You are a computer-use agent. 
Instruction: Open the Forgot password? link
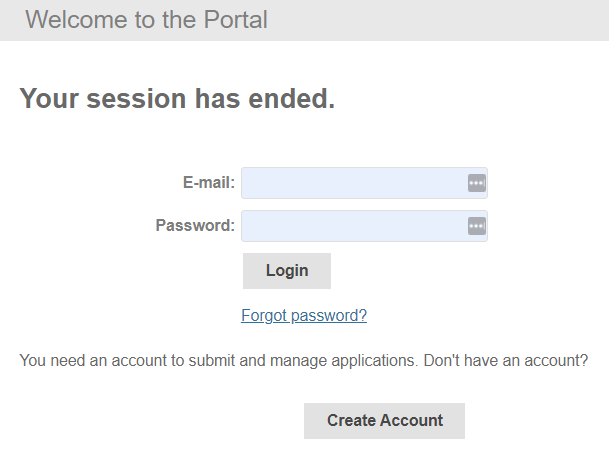[304, 316]
